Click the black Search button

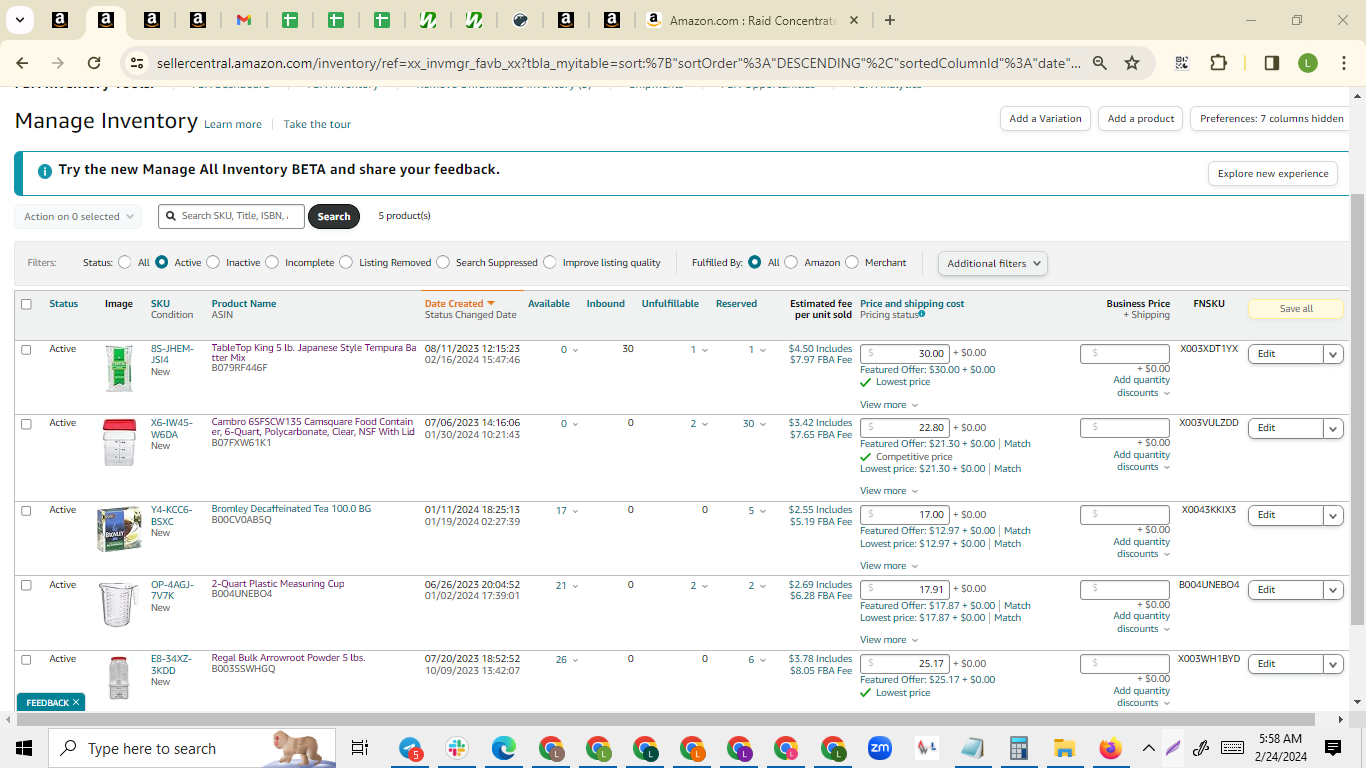click(x=334, y=216)
